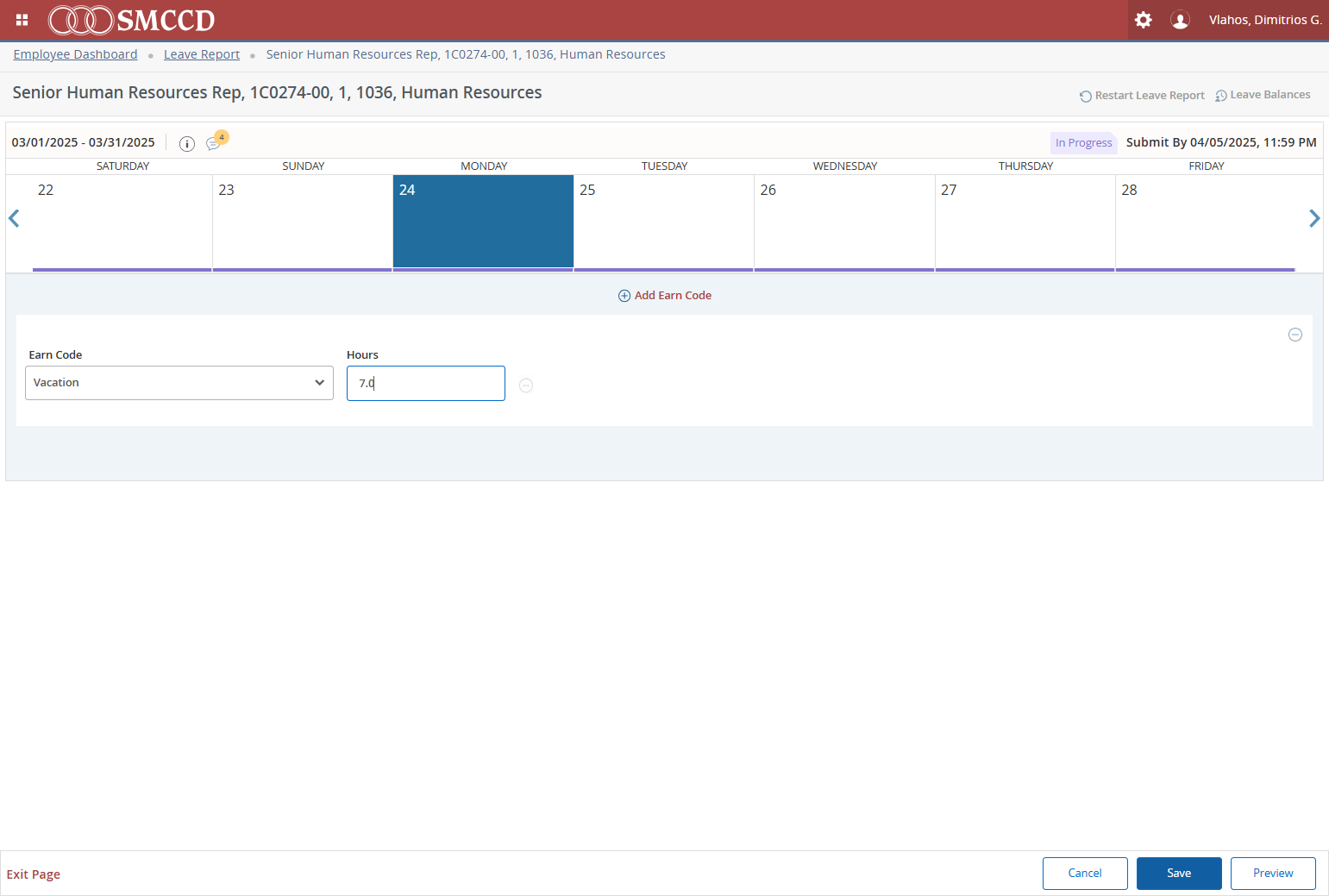The image size is (1329, 896).
Task: Click Add Earn Code
Action: click(x=665, y=295)
